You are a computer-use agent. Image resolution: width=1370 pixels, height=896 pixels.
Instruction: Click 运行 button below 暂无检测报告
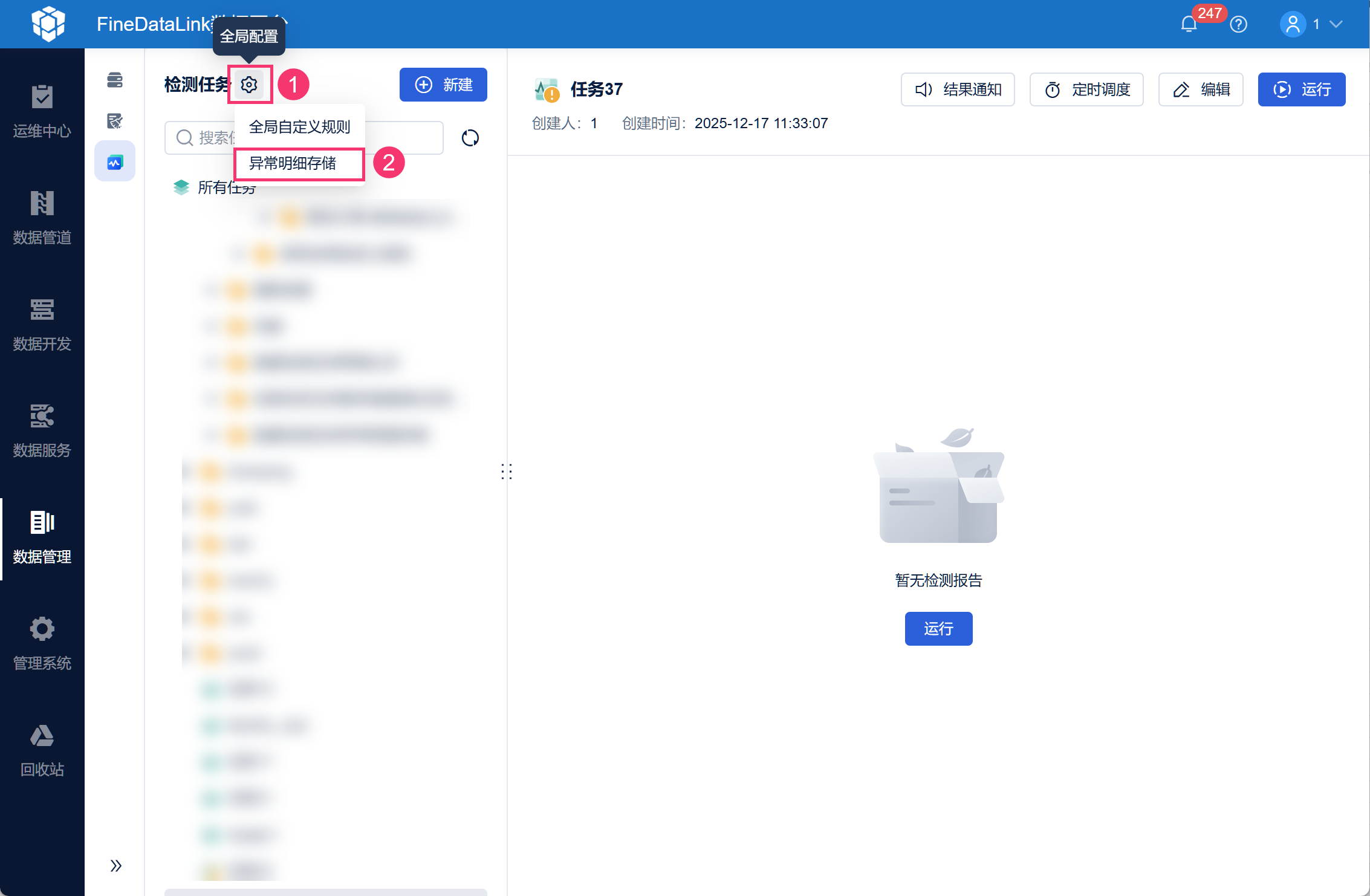pyautogui.click(x=938, y=629)
